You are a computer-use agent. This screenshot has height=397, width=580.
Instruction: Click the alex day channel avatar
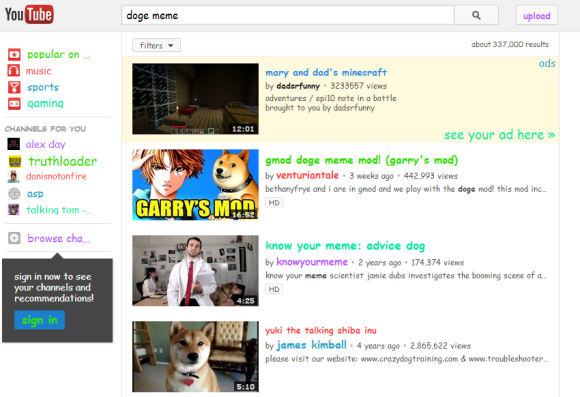tap(14, 144)
